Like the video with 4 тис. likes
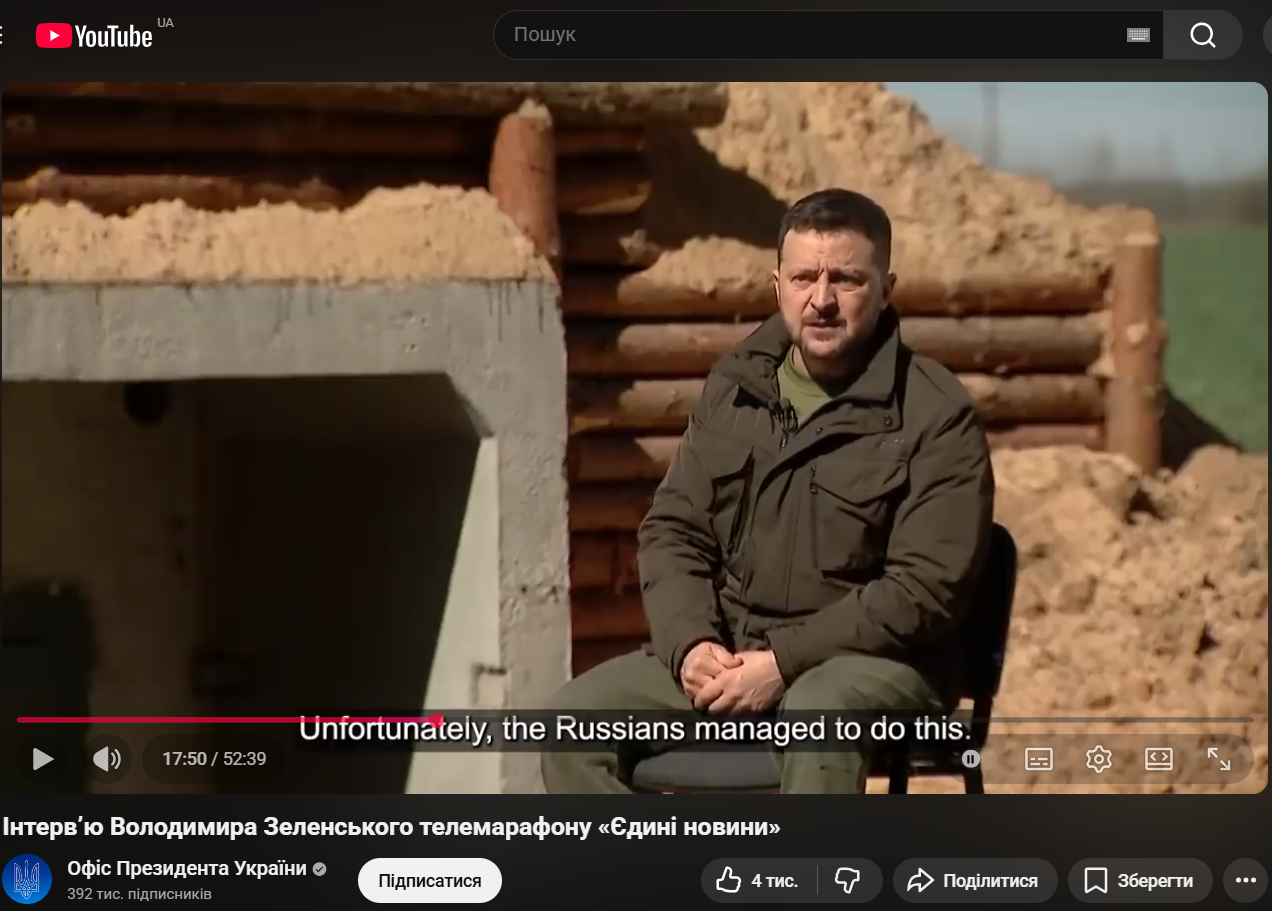Image resolution: width=1272 pixels, height=911 pixels. click(757, 880)
